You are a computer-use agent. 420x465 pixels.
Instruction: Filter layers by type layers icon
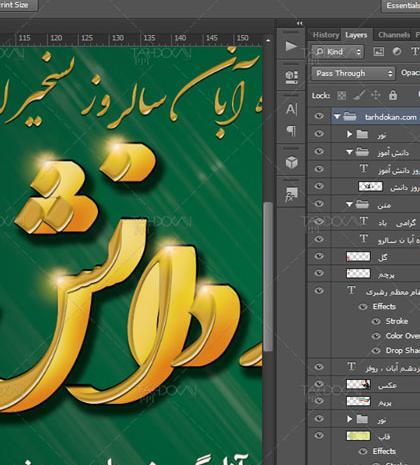pos(414,52)
